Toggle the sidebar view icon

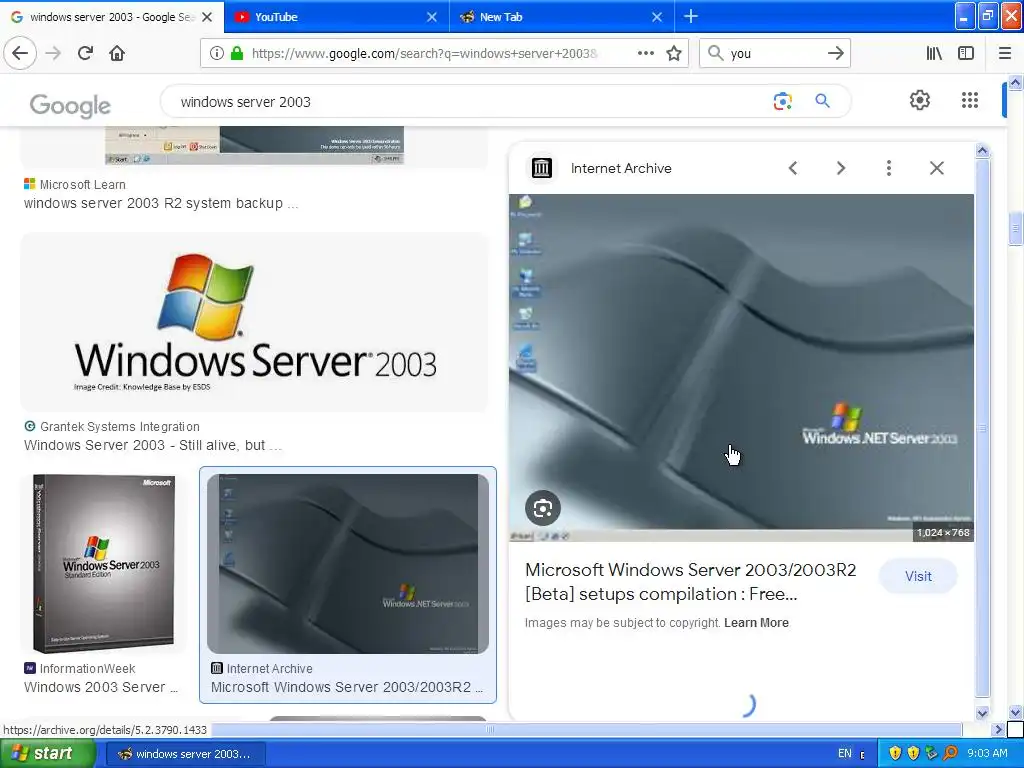(x=966, y=53)
